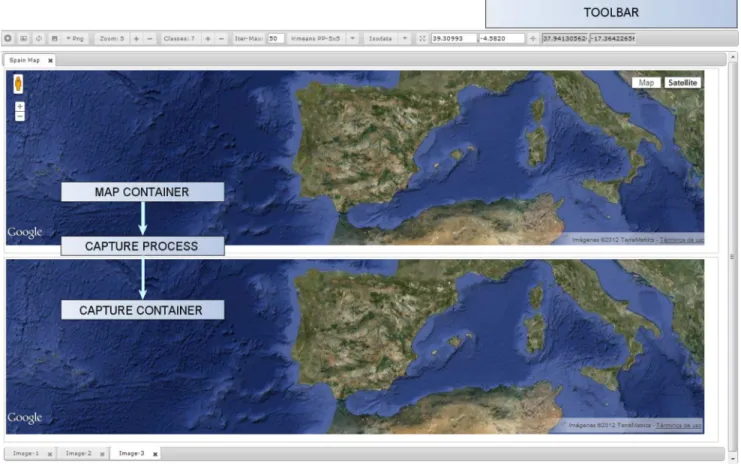This screenshot has height=464, width=741.
Task: Switch the map to Satellite view
Action: point(682,83)
